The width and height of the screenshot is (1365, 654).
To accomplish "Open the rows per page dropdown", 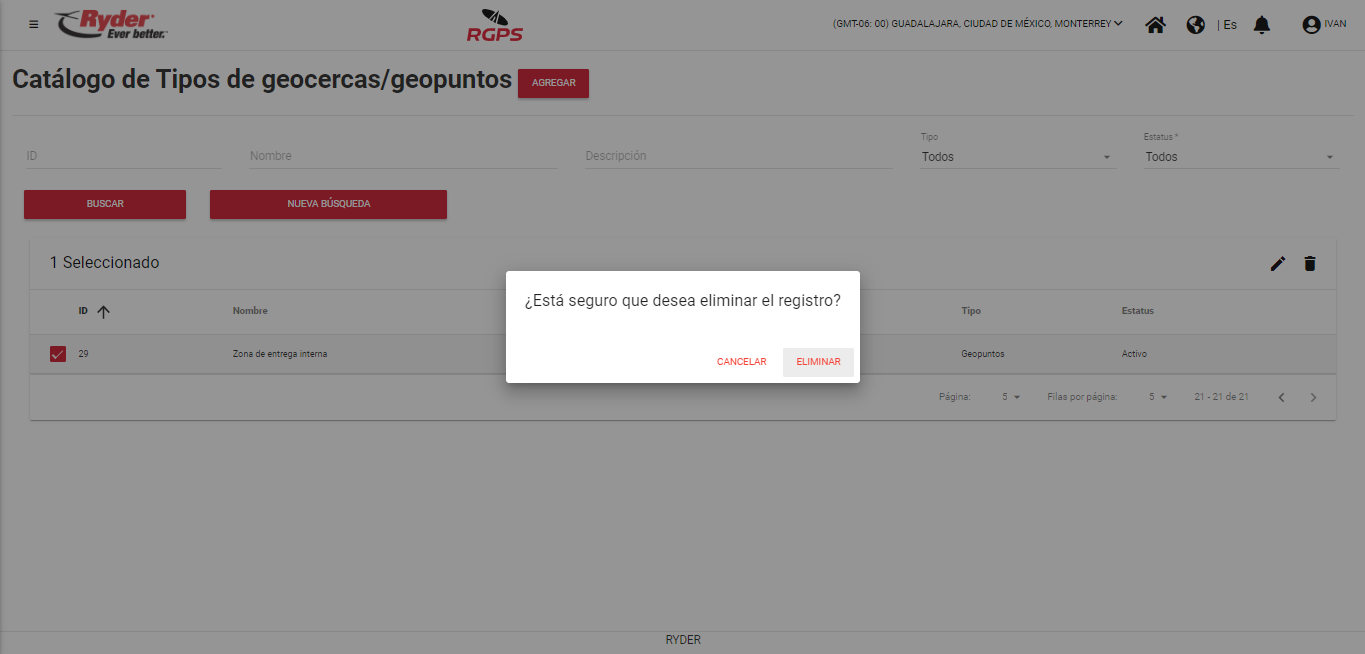I will tap(1158, 398).
